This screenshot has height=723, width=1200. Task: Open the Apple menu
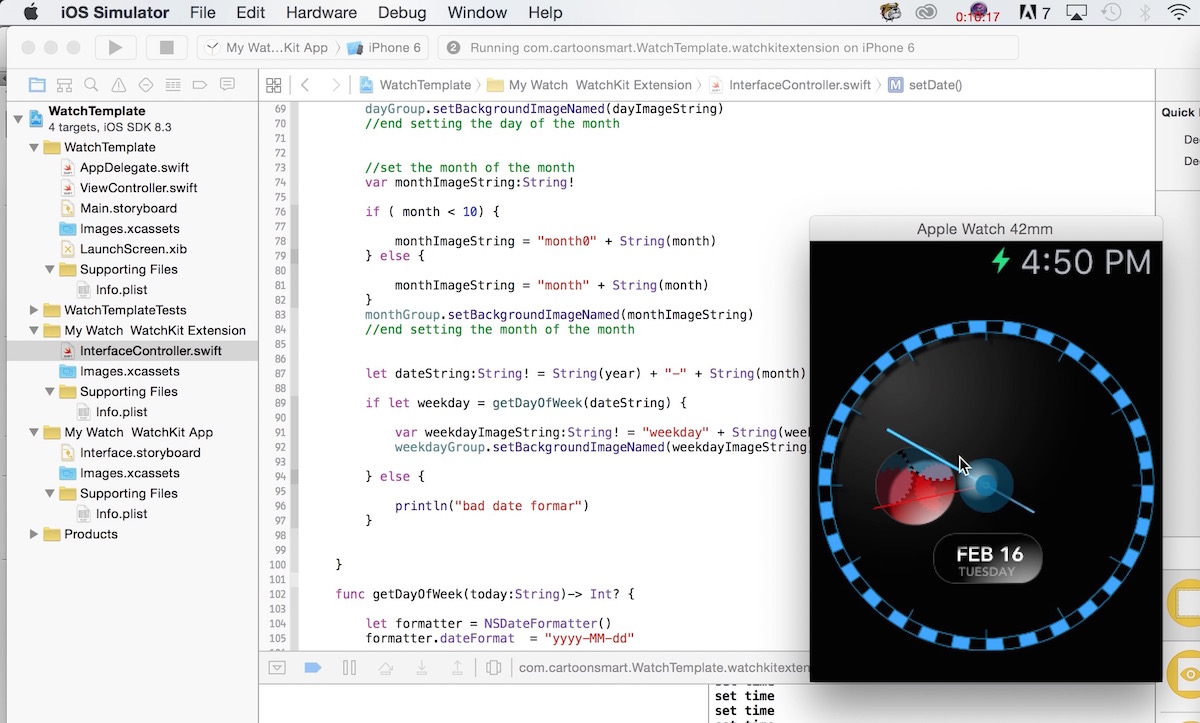(x=30, y=12)
